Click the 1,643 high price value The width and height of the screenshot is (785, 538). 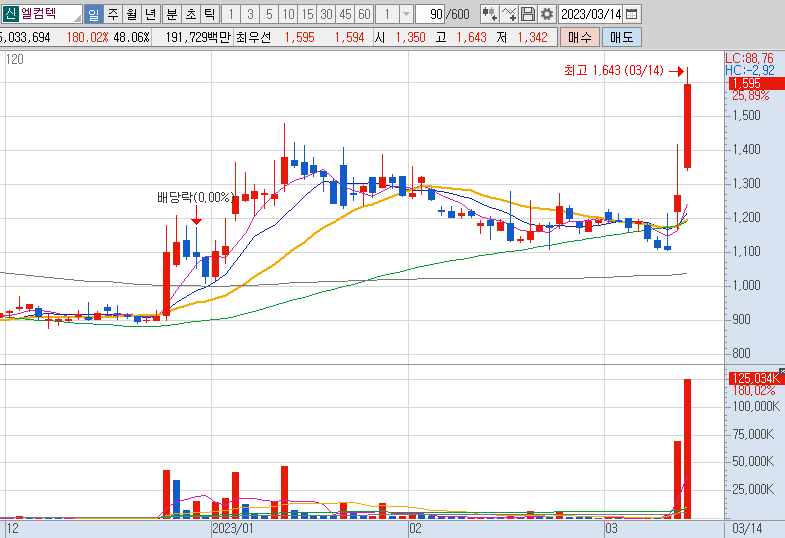click(x=472, y=38)
